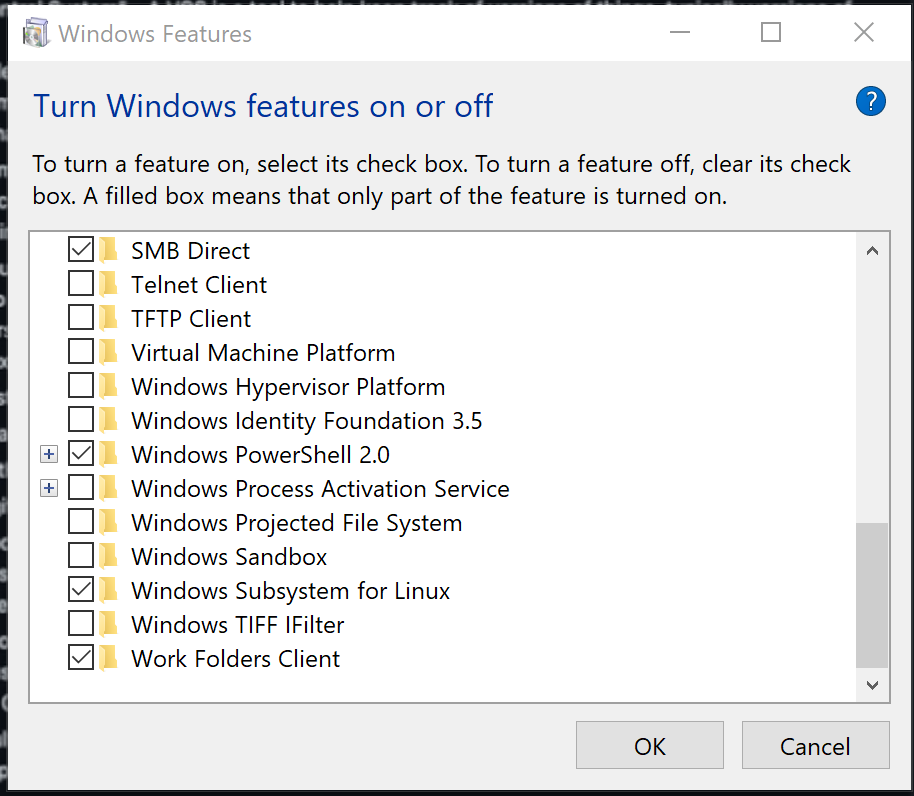The height and width of the screenshot is (796, 914).
Task: Uncheck the Work Folders Client checkbox
Action: tap(80, 657)
